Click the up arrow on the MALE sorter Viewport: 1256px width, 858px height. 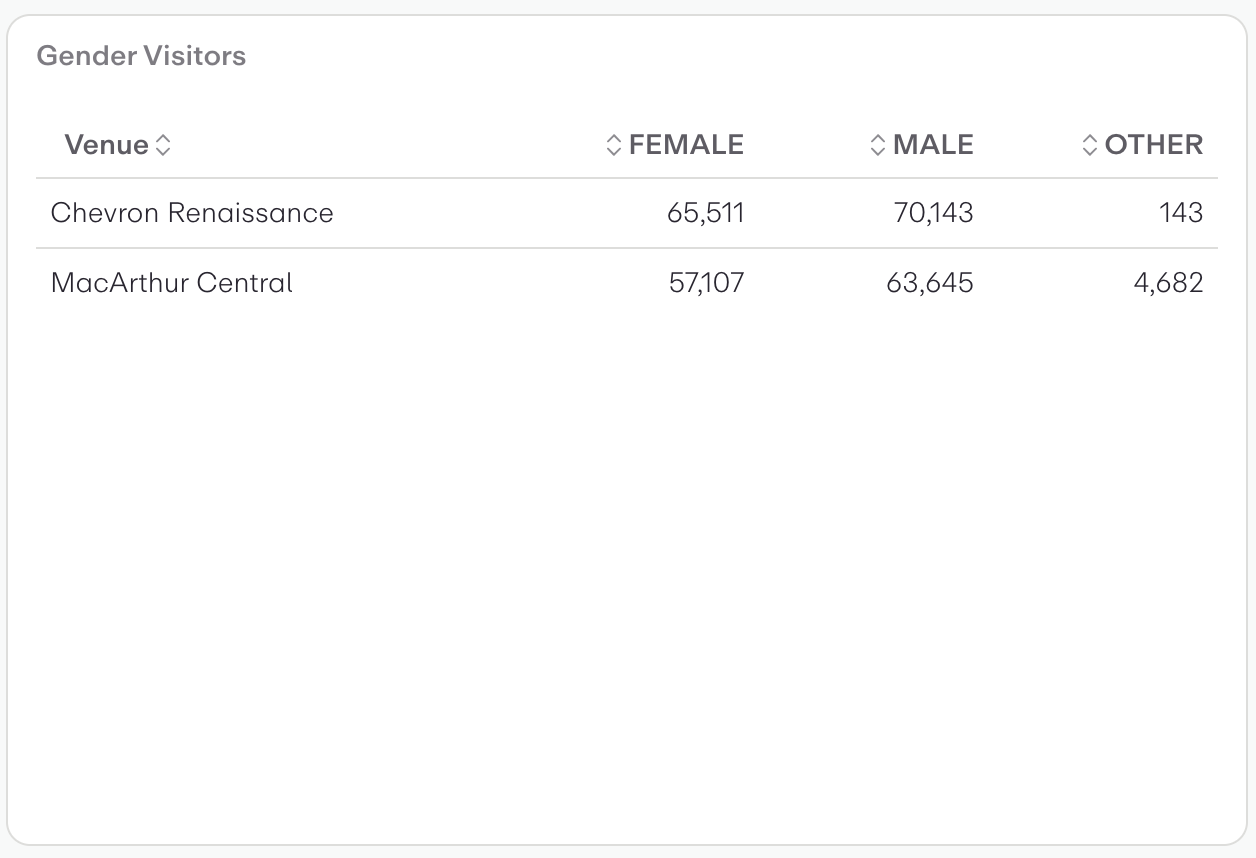(878, 138)
